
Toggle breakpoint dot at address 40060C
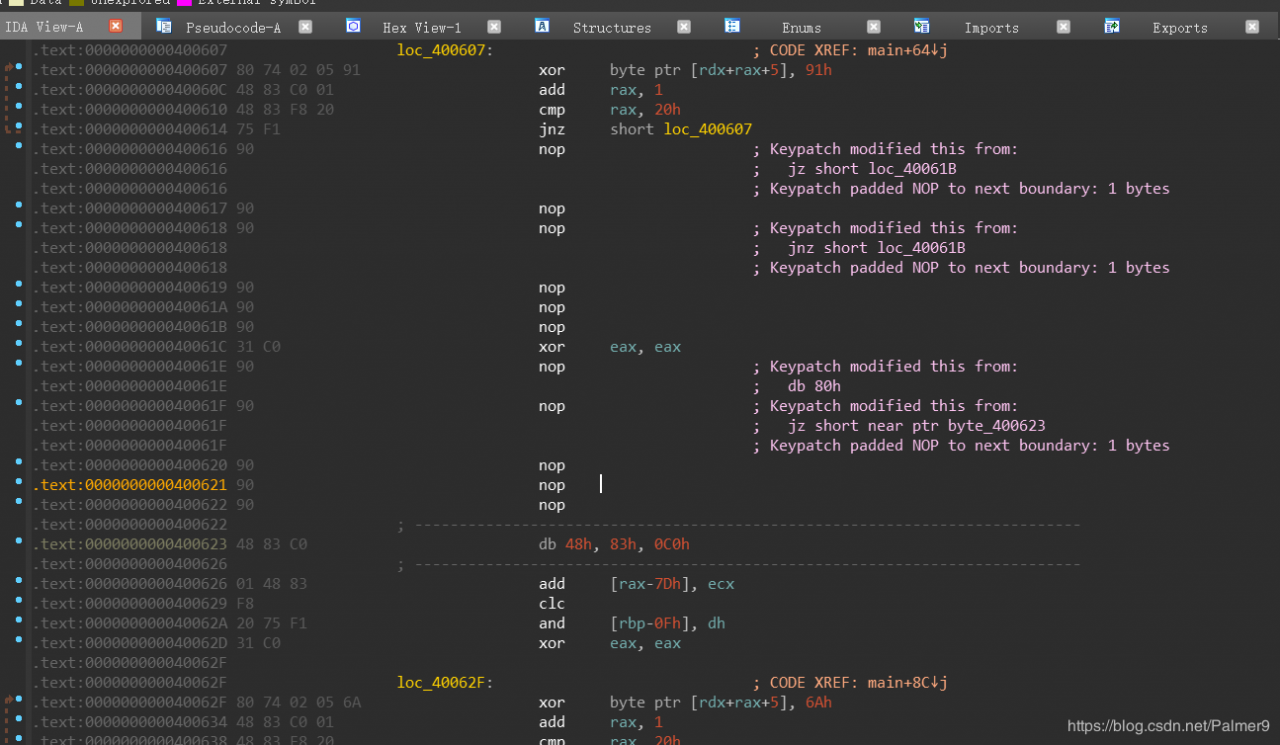pyautogui.click(x=19, y=87)
